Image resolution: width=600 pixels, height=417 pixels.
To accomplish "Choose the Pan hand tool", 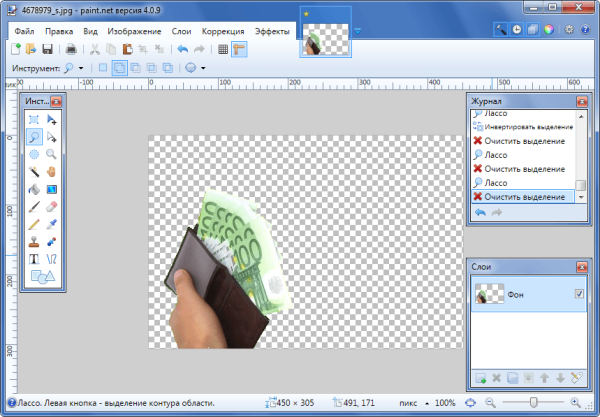I will click(x=51, y=171).
